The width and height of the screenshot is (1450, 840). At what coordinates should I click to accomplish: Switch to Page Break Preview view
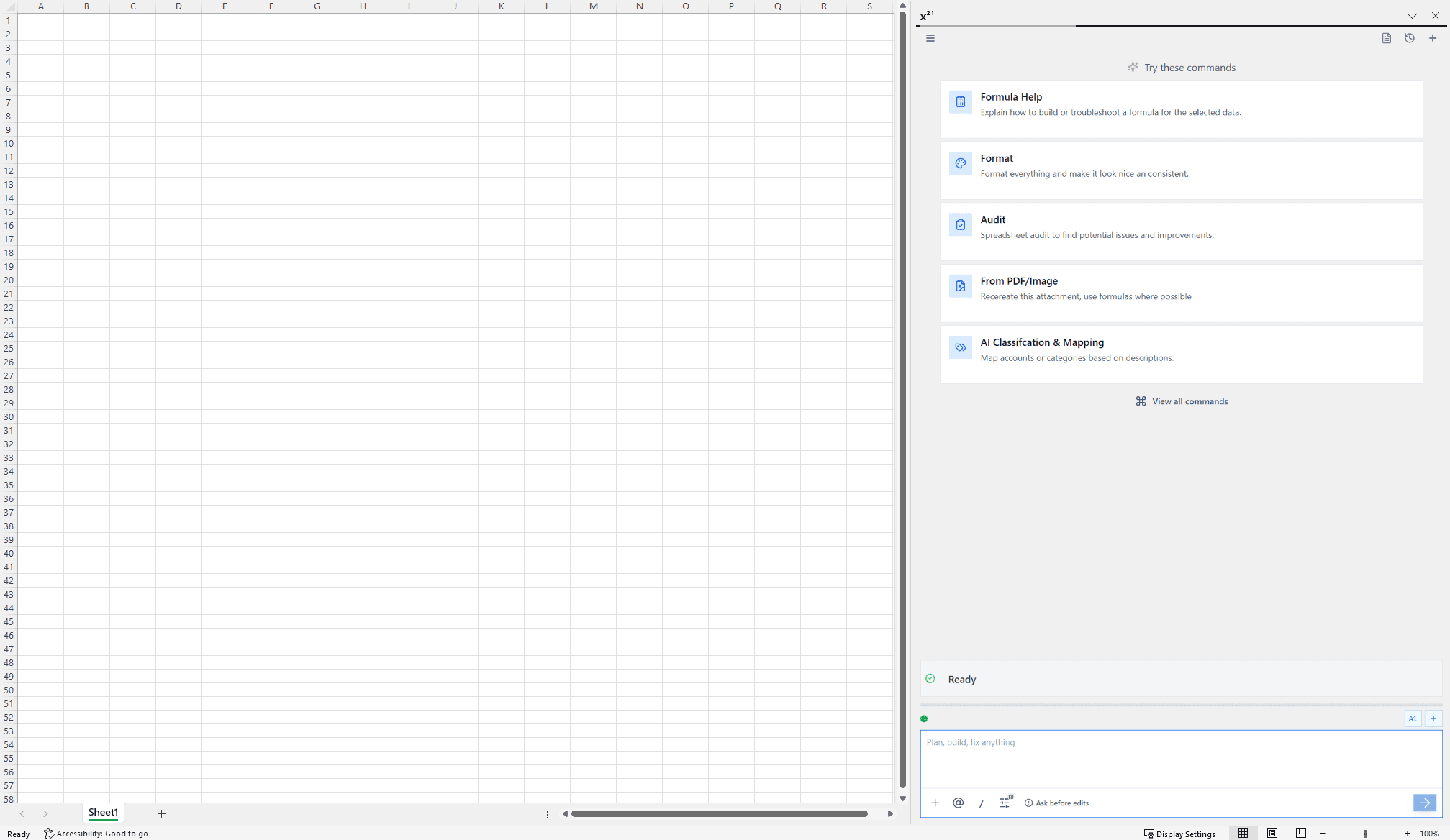(1300, 834)
